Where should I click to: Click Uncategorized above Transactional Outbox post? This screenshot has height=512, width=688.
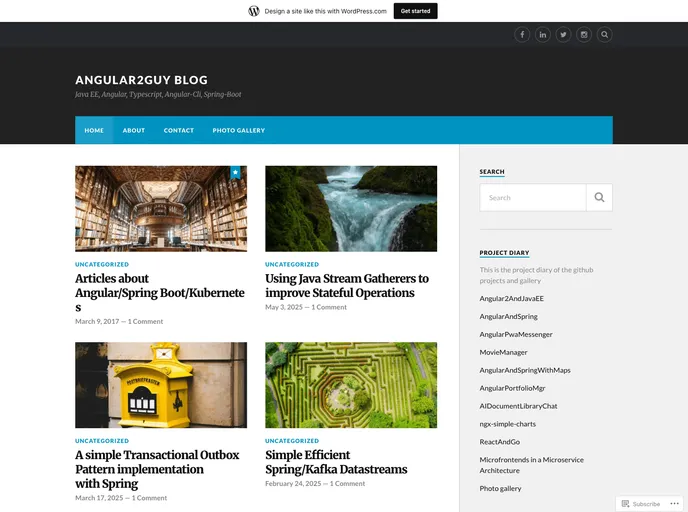coord(102,441)
